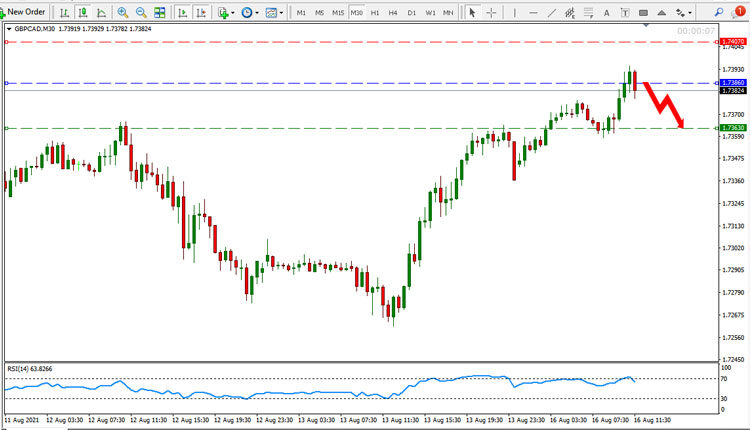The image size is (750, 430).
Task: Click the Arrows objects icon
Action: click(x=680, y=13)
